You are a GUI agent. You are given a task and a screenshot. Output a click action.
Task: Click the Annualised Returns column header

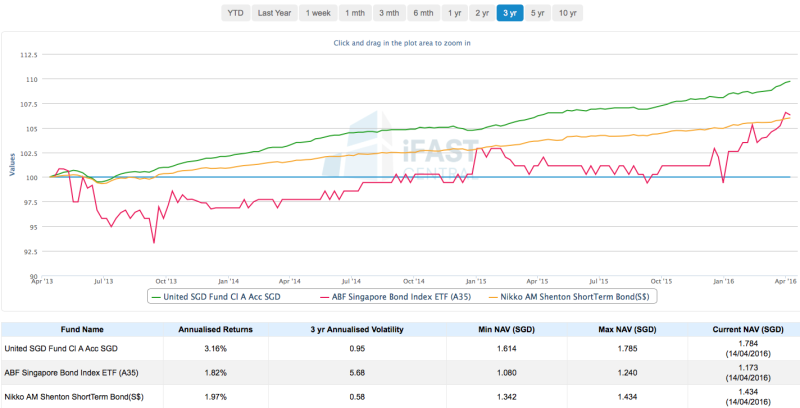pyautogui.click(x=215, y=329)
